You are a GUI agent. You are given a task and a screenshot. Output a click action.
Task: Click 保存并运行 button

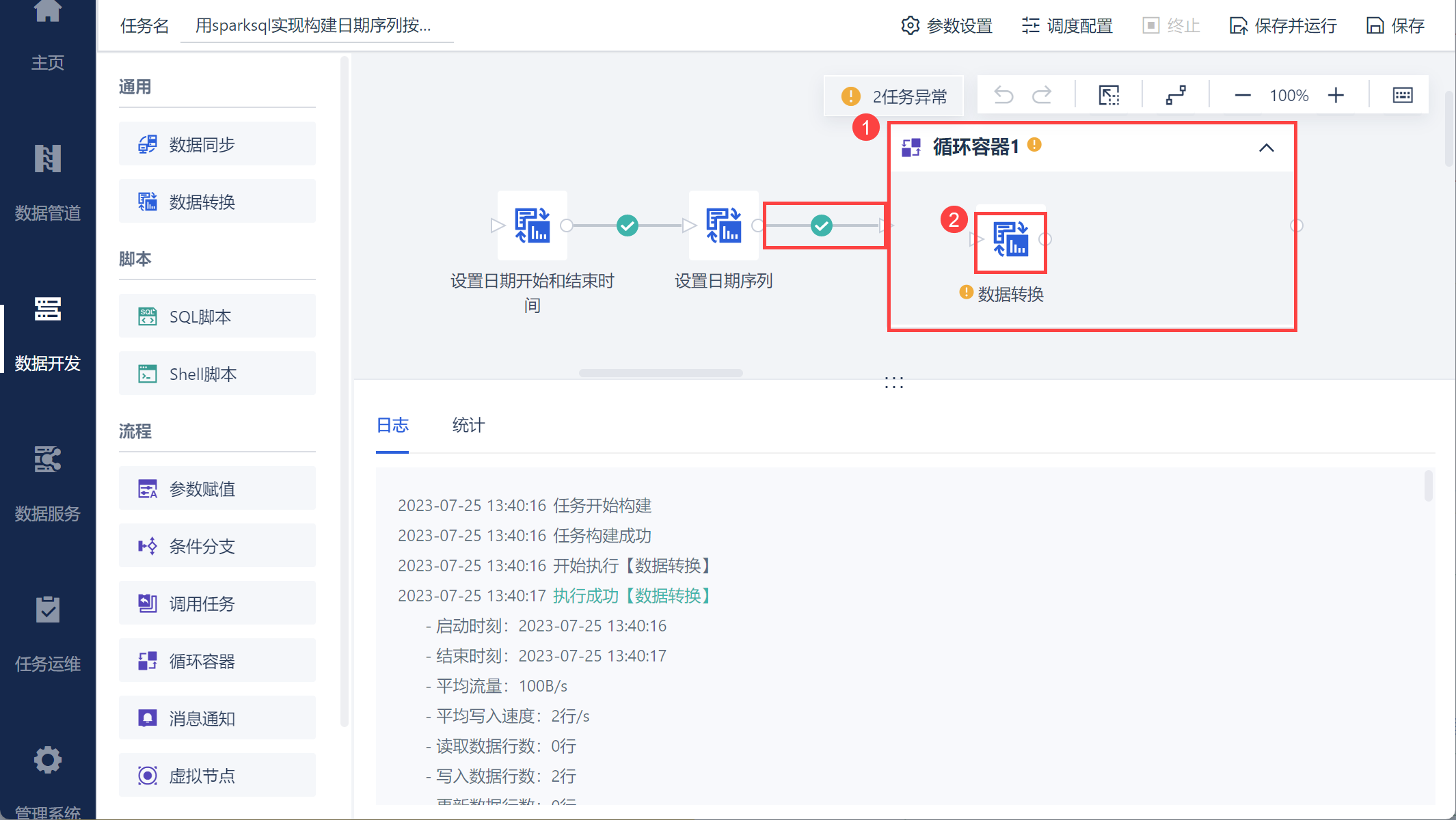click(1283, 26)
